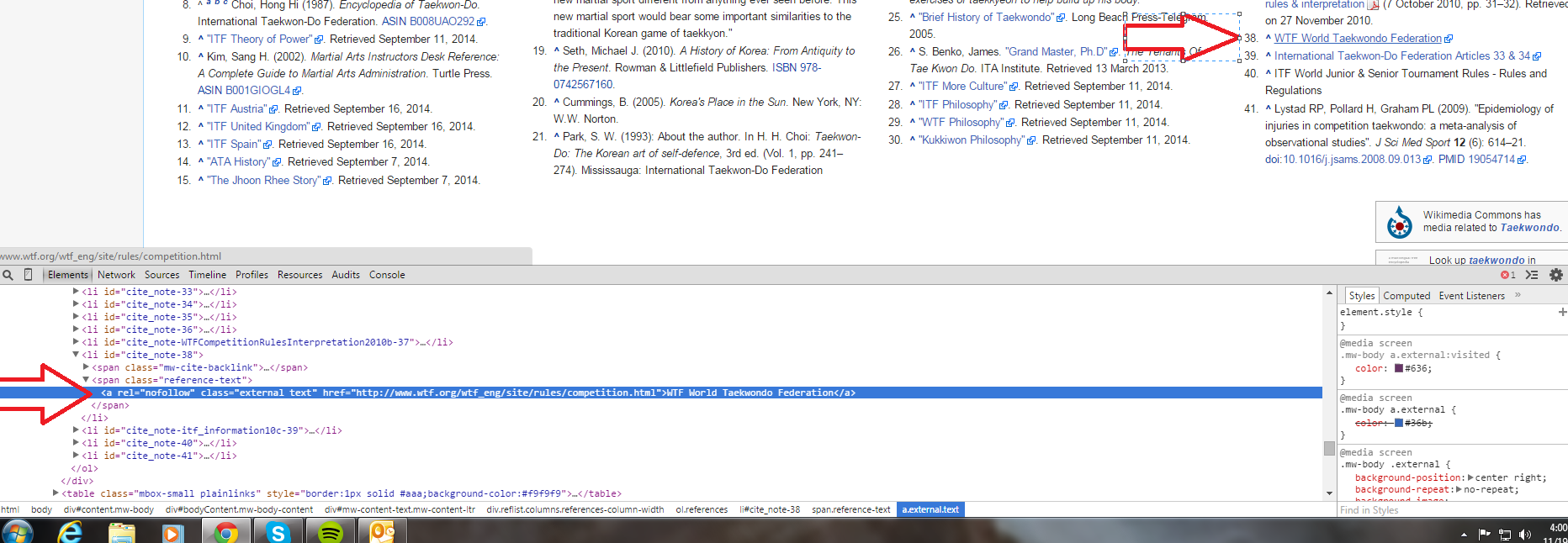Launch the media player taskbar icon
The height and width of the screenshot is (543, 1568).
coord(172,532)
